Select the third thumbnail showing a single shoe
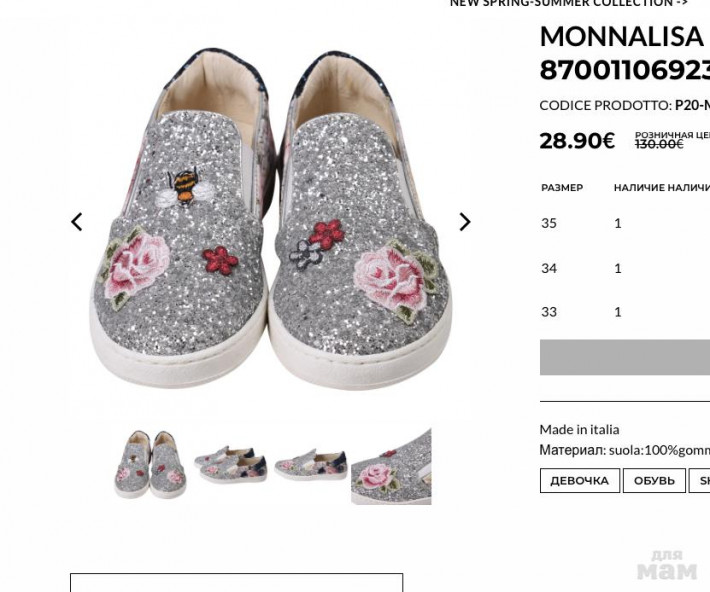 tap(310, 465)
